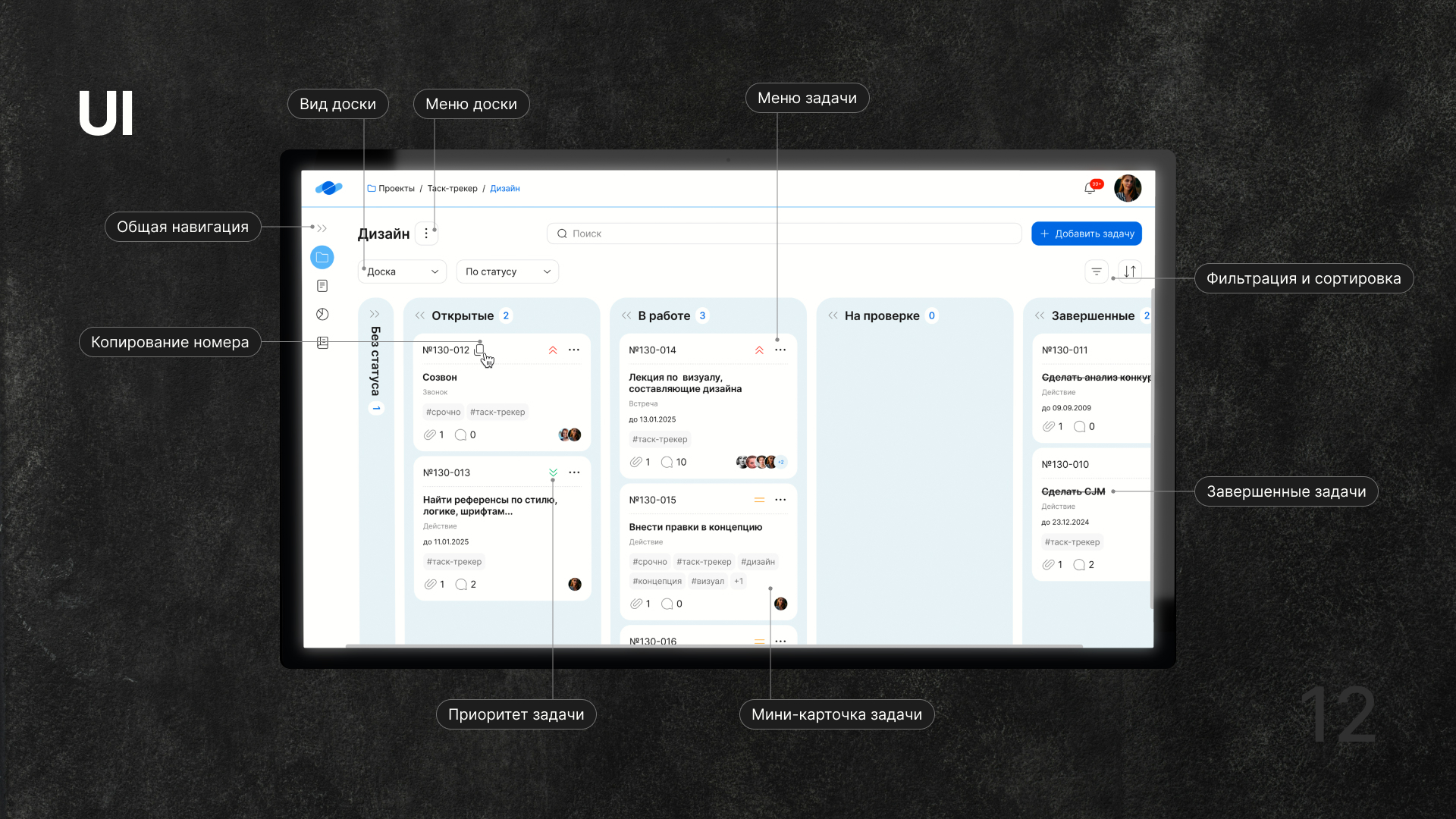Open the documents icon in sidebar
Viewport: 1456px width, 819px height.
point(322,286)
